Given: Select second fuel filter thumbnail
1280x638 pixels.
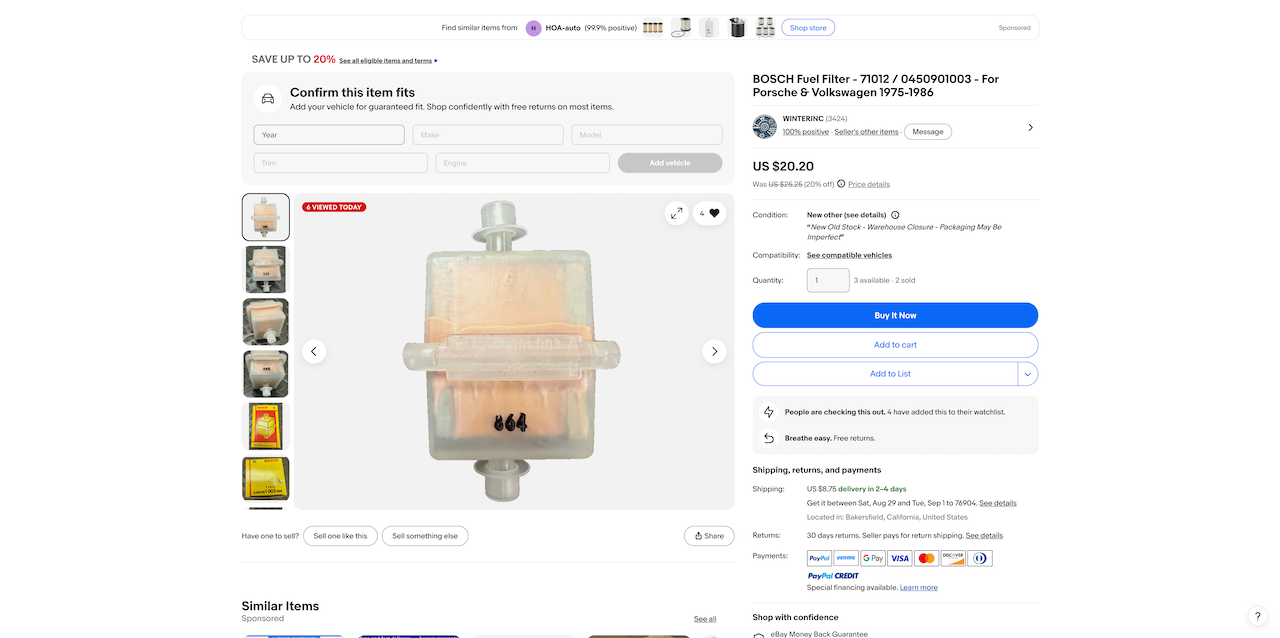Looking at the screenshot, I should (x=266, y=269).
